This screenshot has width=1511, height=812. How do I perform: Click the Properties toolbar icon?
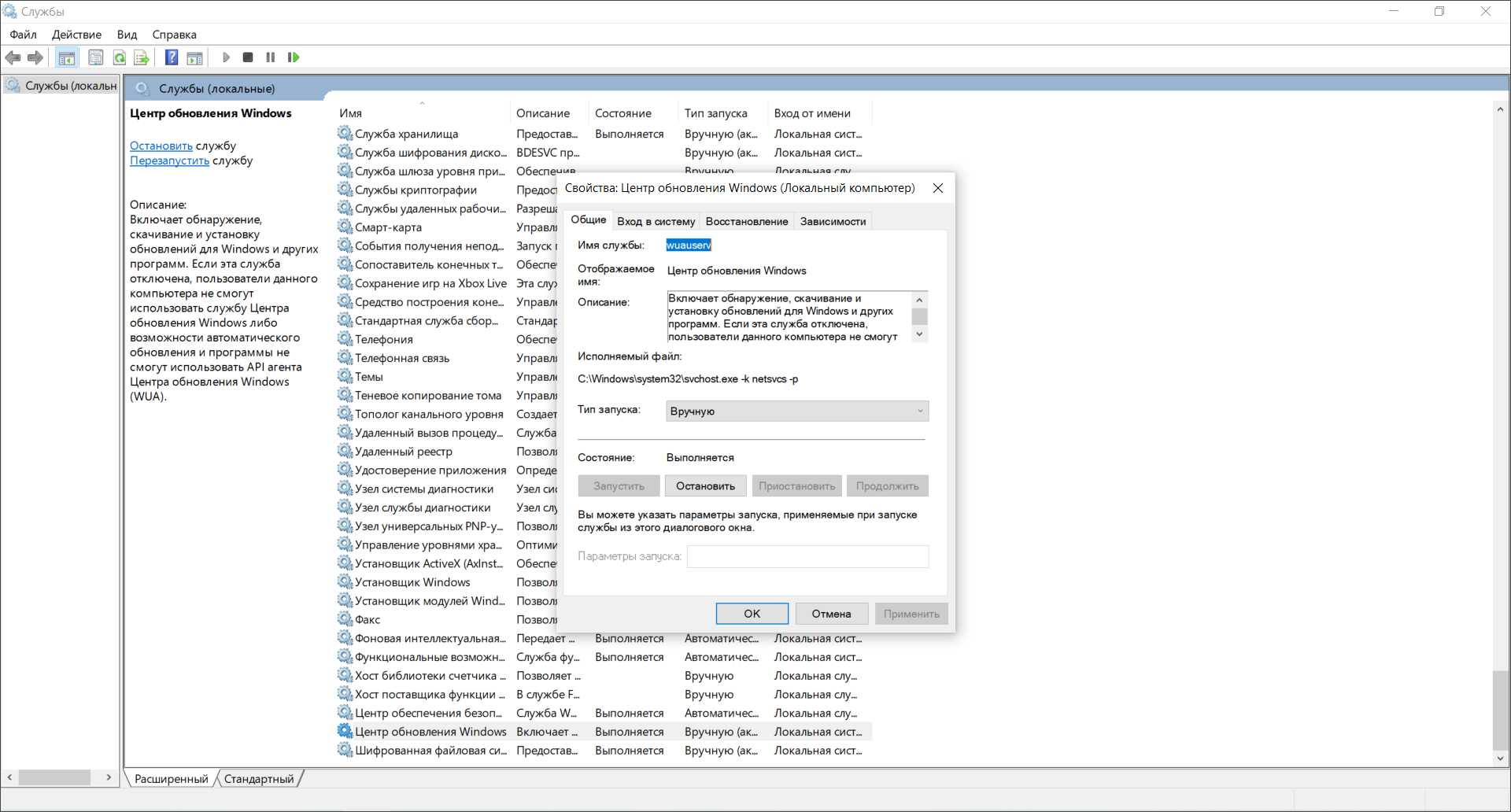pyautogui.click(x=95, y=57)
